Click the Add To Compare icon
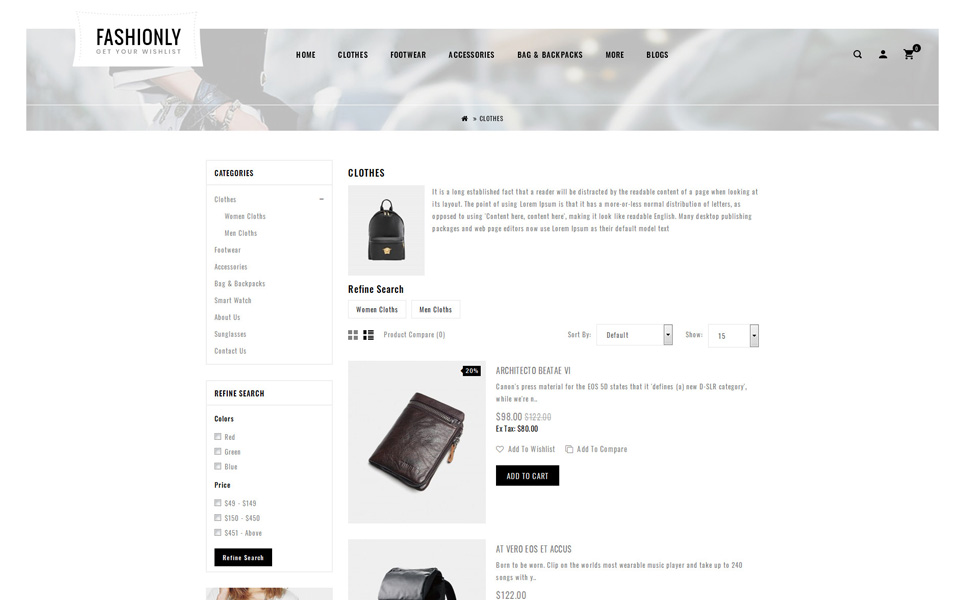The height and width of the screenshot is (600, 965). (x=569, y=449)
